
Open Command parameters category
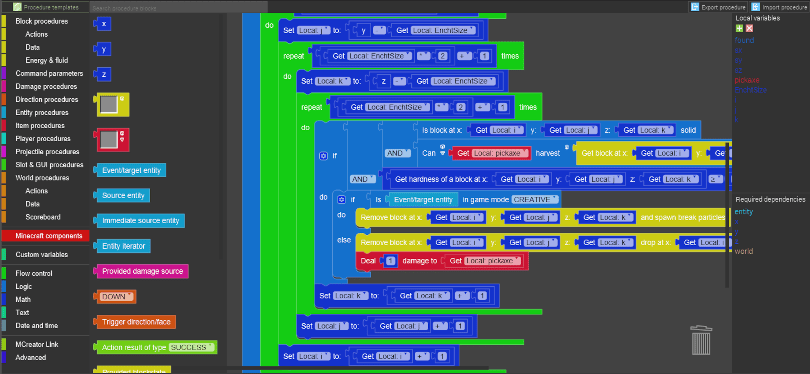click(49, 73)
